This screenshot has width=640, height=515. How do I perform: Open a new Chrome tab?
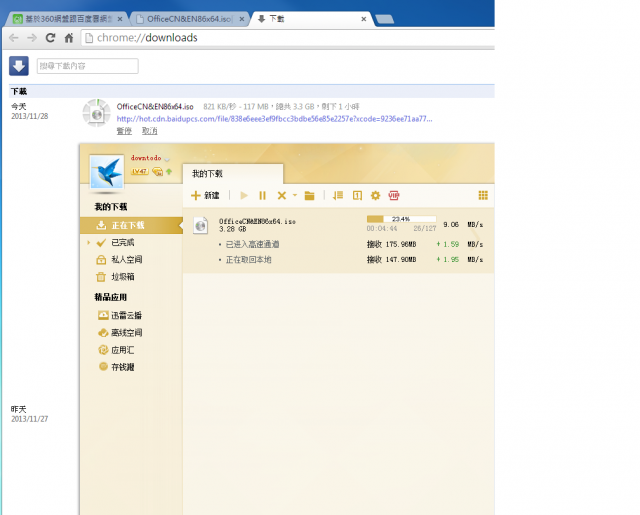384,19
